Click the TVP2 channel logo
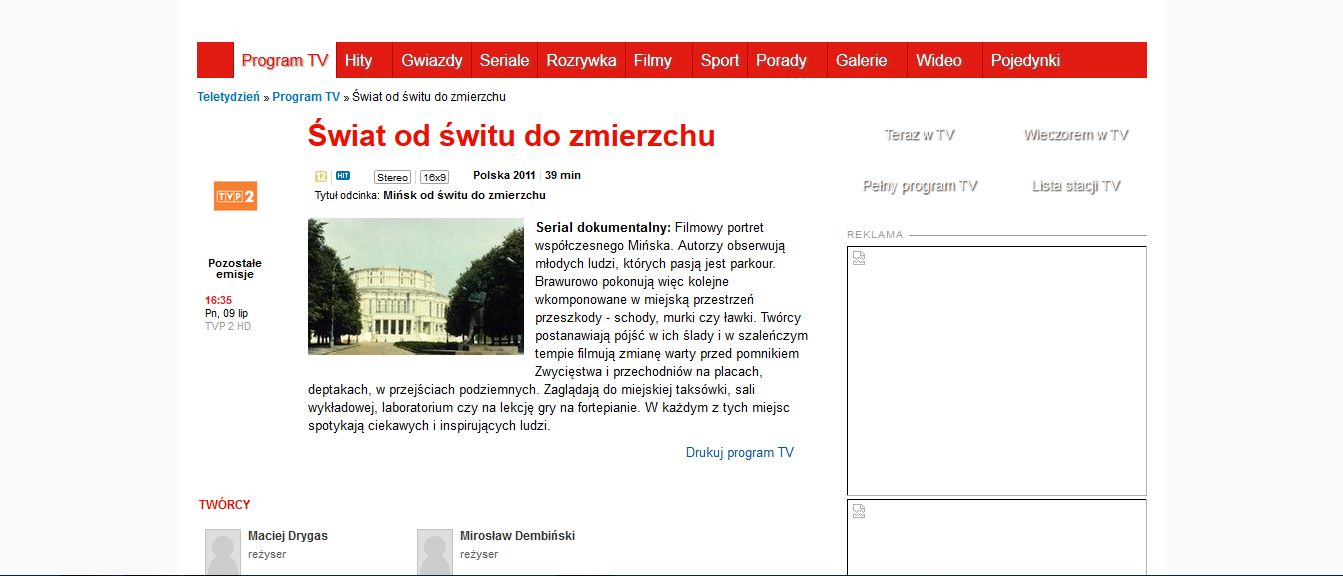The height and width of the screenshot is (576, 1343). pos(235,196)
